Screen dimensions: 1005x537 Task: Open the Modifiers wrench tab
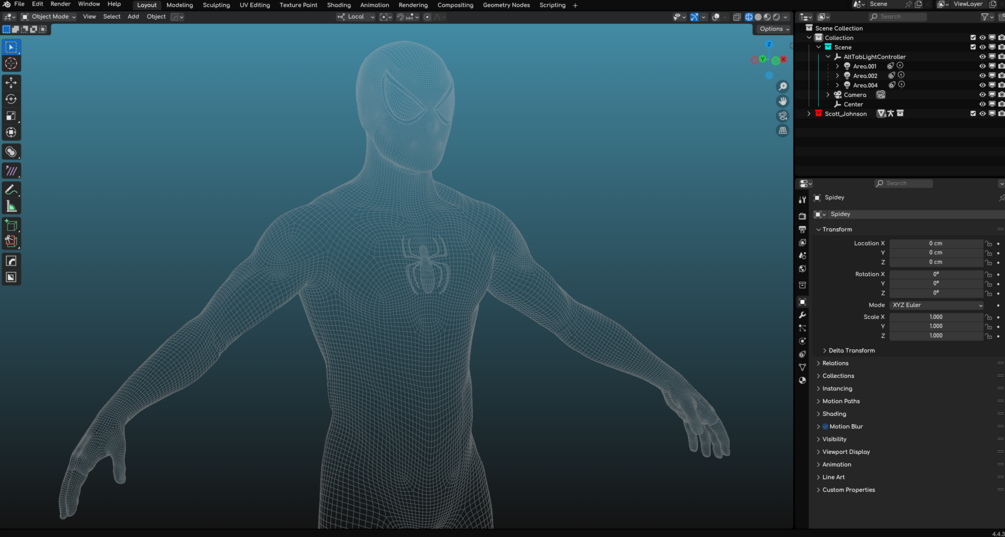pyautogui.click(x=802, y=315)
